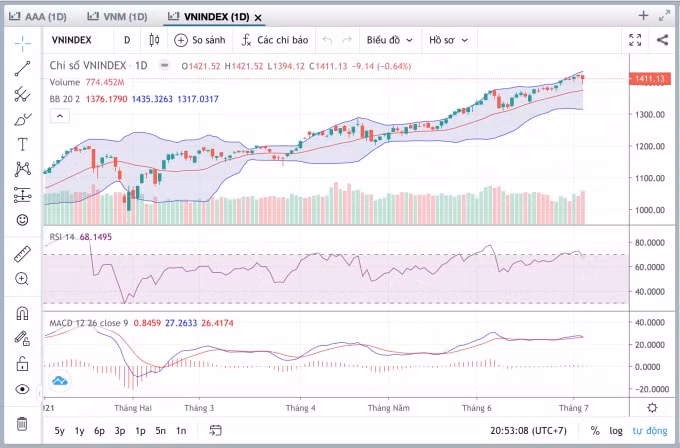Toggle lock all drawing tools
This screenshot has width=680, height=448.
coord(22,363)
